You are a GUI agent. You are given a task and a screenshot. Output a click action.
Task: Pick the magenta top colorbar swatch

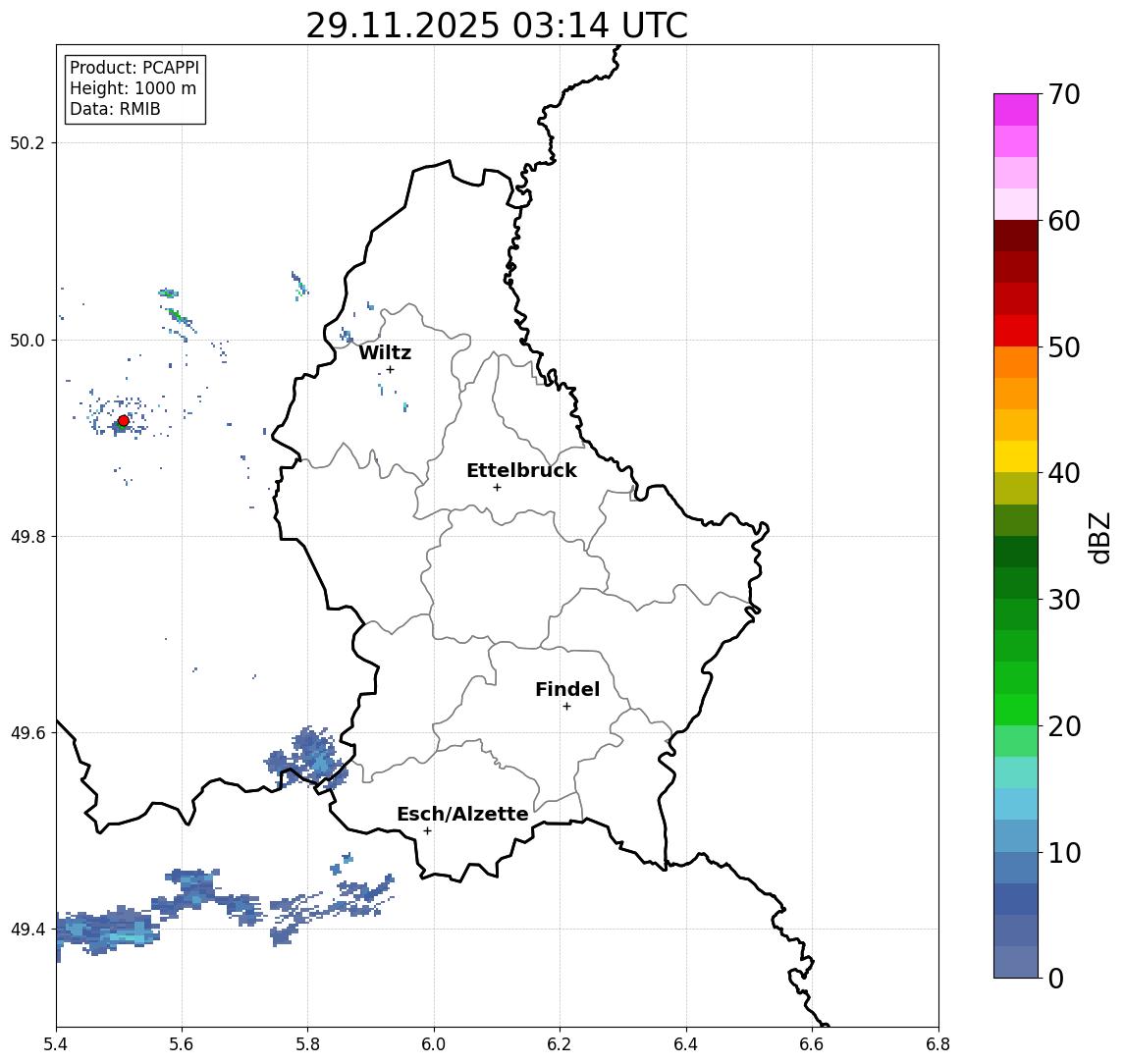point(1016,110)
